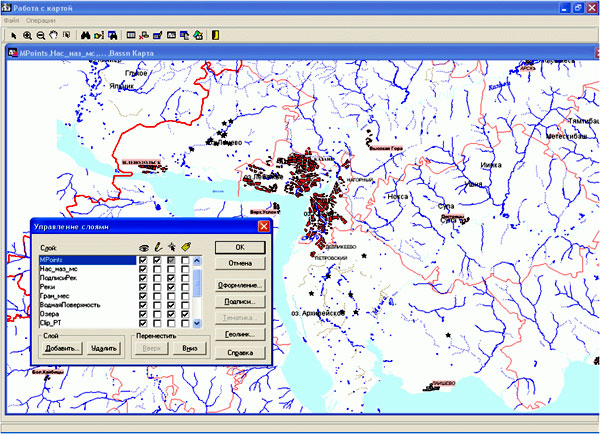Click the selection info tool icon
The image size is (600, 434).
coord(67,35)
